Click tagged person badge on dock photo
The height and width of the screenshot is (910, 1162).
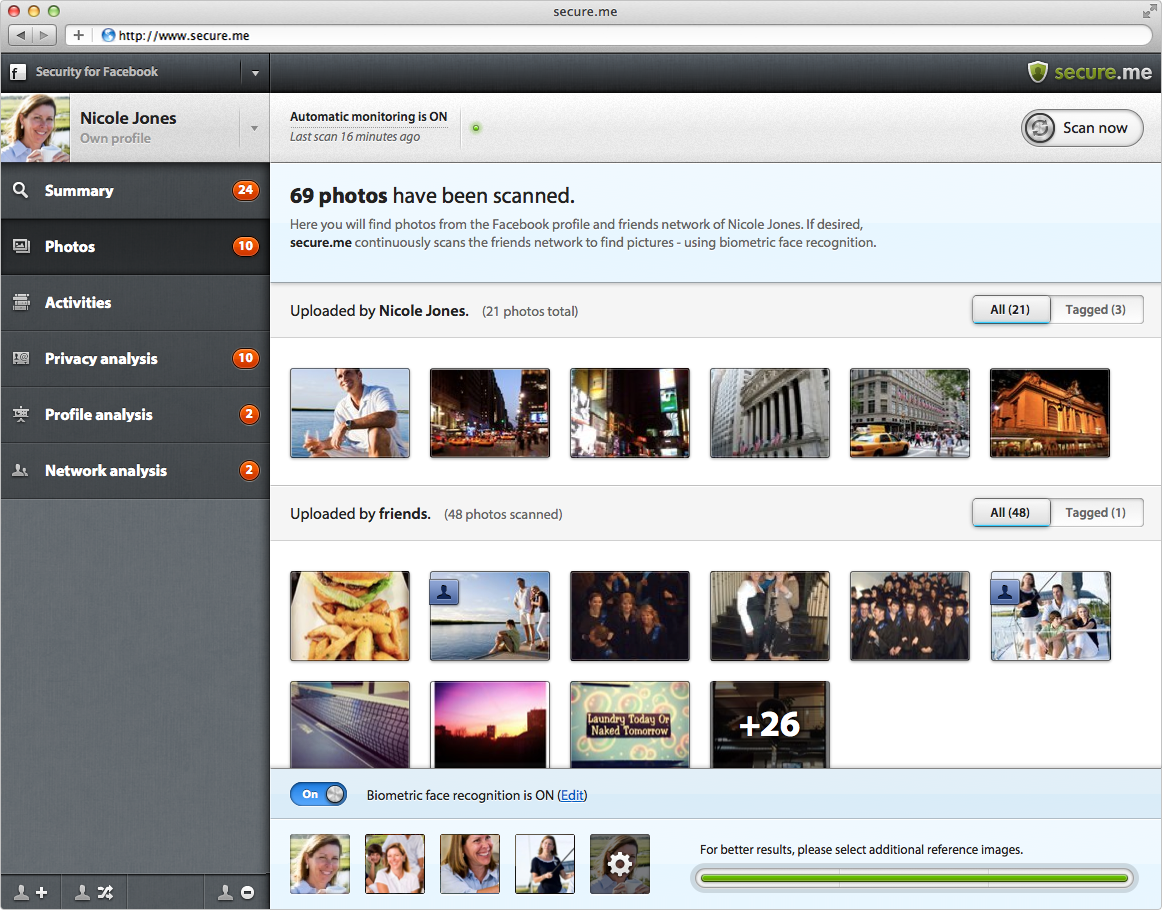[445, 592]
